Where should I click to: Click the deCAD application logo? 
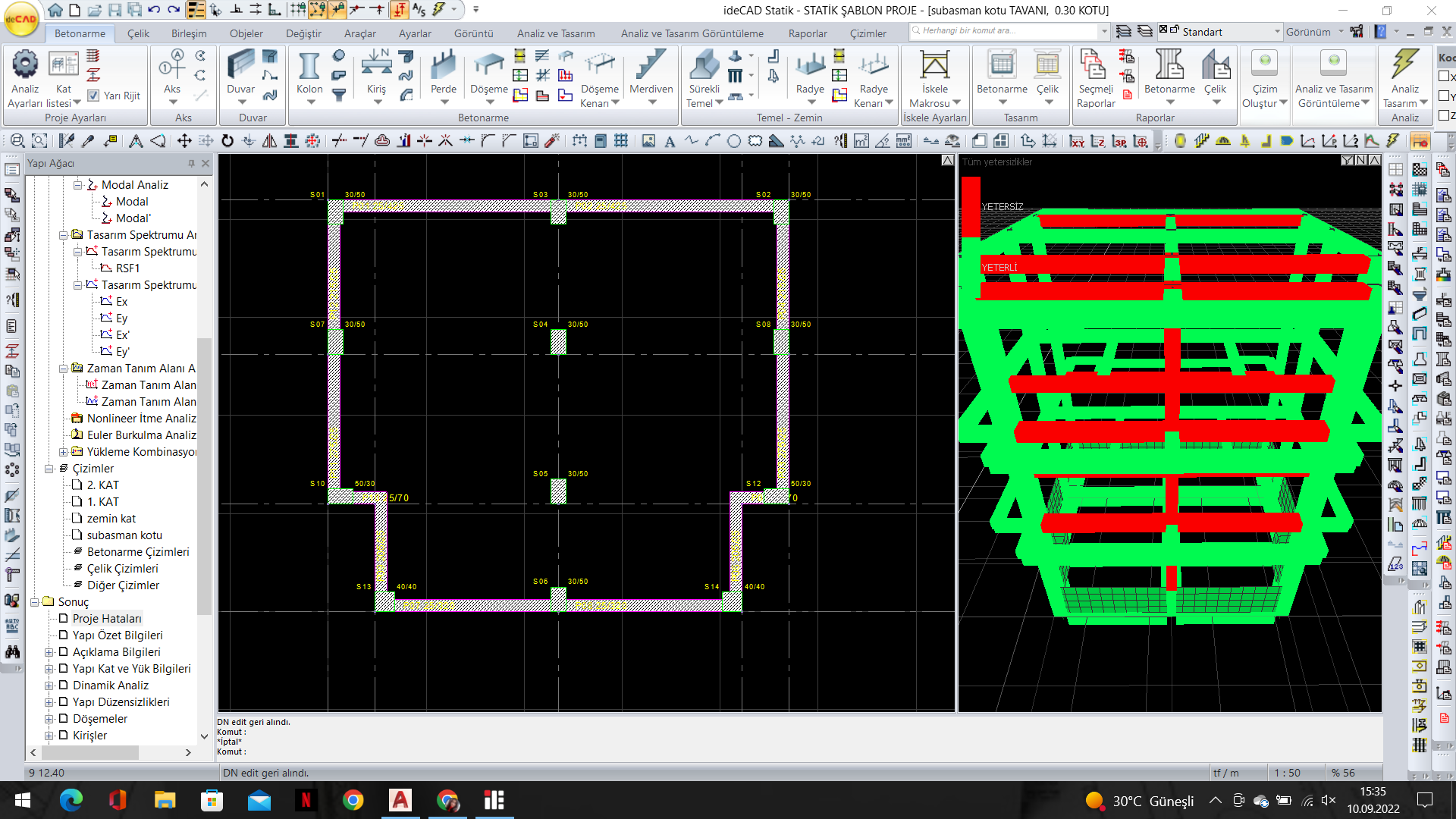click(x=21, y=20)
